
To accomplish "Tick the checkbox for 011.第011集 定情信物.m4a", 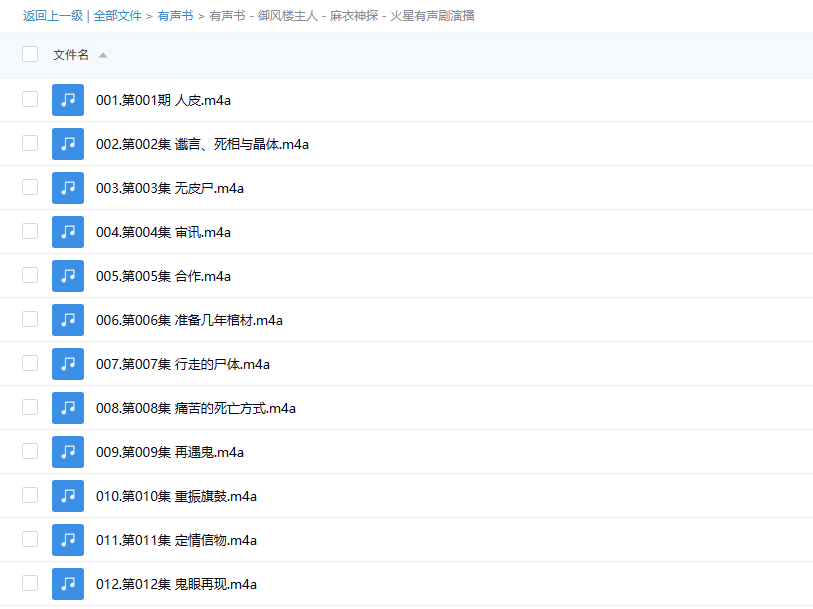I will [x=29, y=540].
